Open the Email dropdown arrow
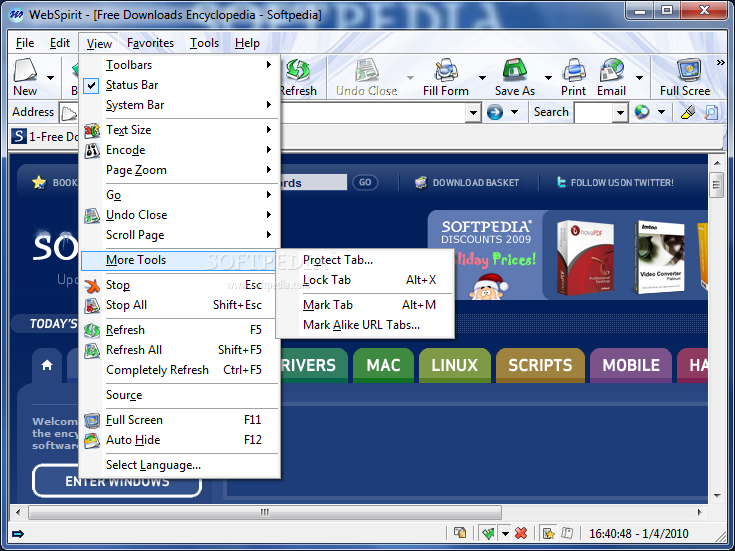Image resolution: width=735 pixels, height=551 pixels. (639, 77)
